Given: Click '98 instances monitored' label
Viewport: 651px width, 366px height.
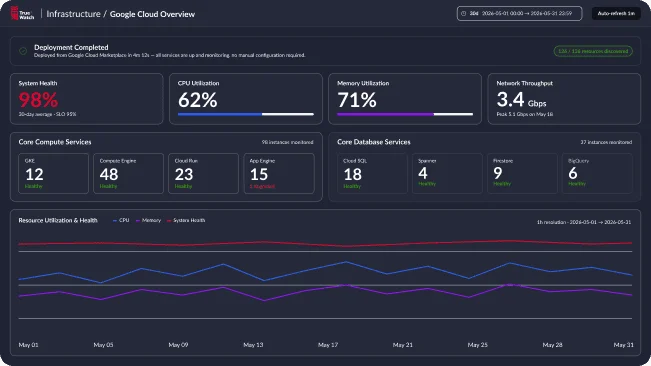Looking at the screenshot, I should point(287,142).
